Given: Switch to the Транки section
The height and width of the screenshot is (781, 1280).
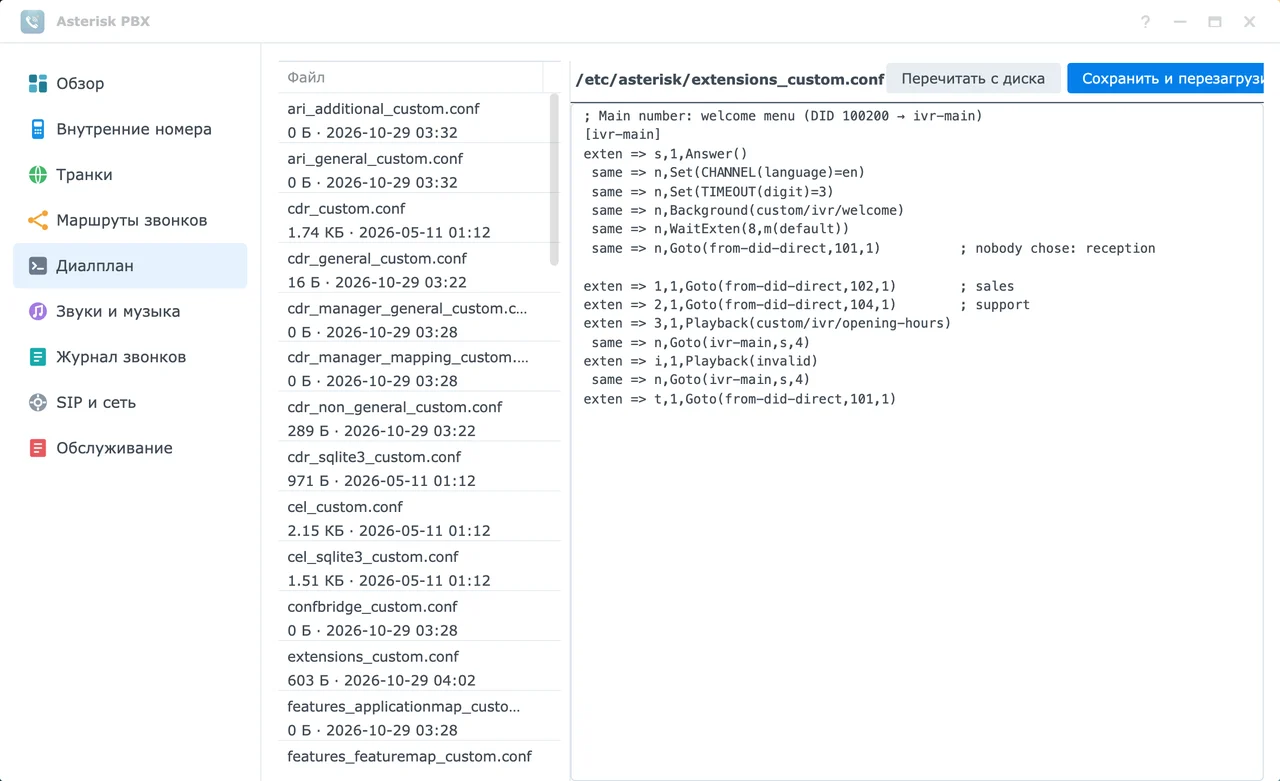Looking at the screenshot, I should coord(130,175).
